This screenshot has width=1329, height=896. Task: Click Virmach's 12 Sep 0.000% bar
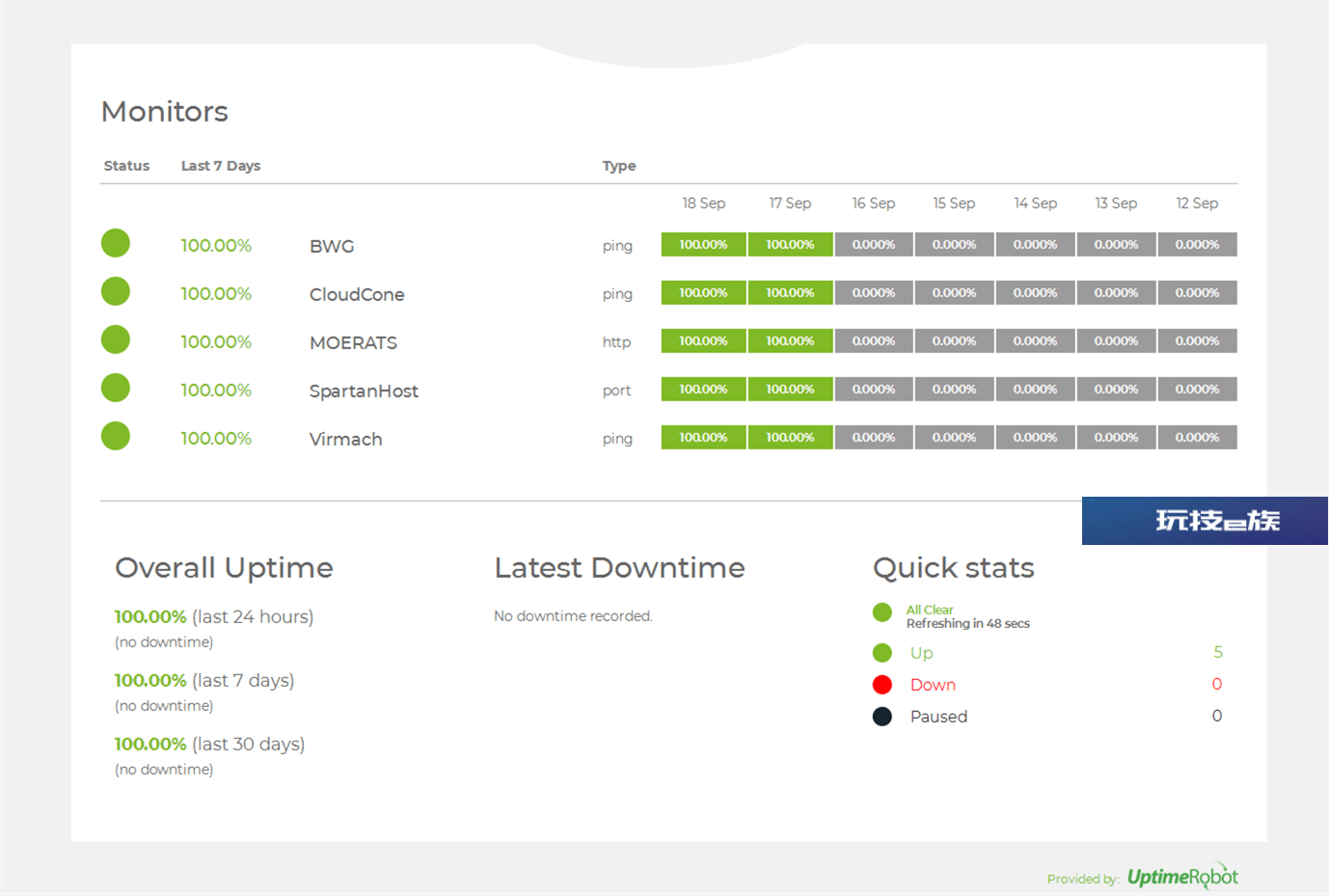(1197, 437)
